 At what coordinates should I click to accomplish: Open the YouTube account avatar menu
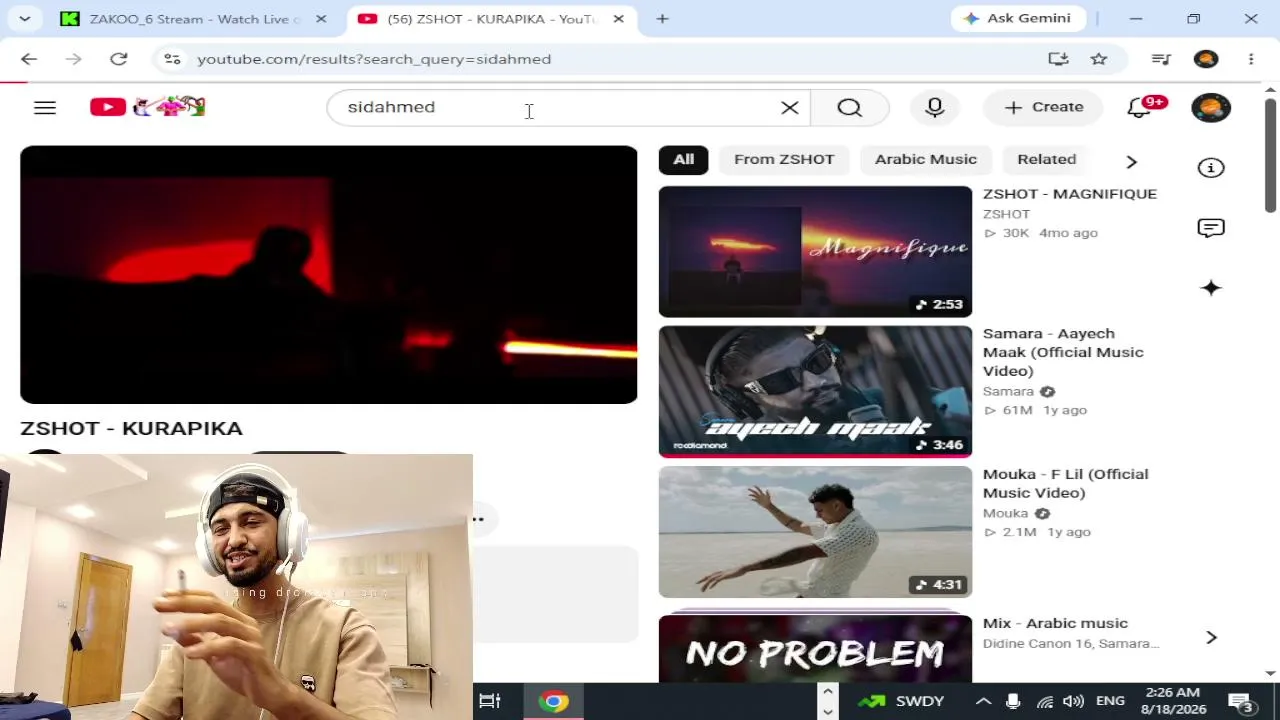click(1211, 107)
